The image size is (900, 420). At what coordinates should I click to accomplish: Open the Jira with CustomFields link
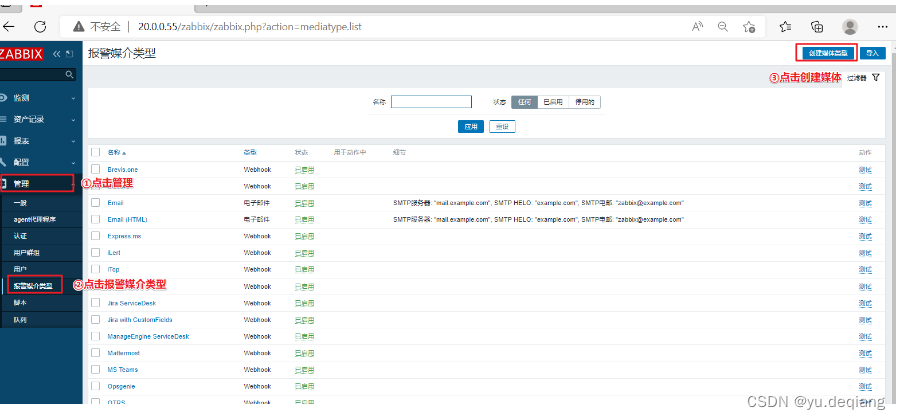point(140,320)
